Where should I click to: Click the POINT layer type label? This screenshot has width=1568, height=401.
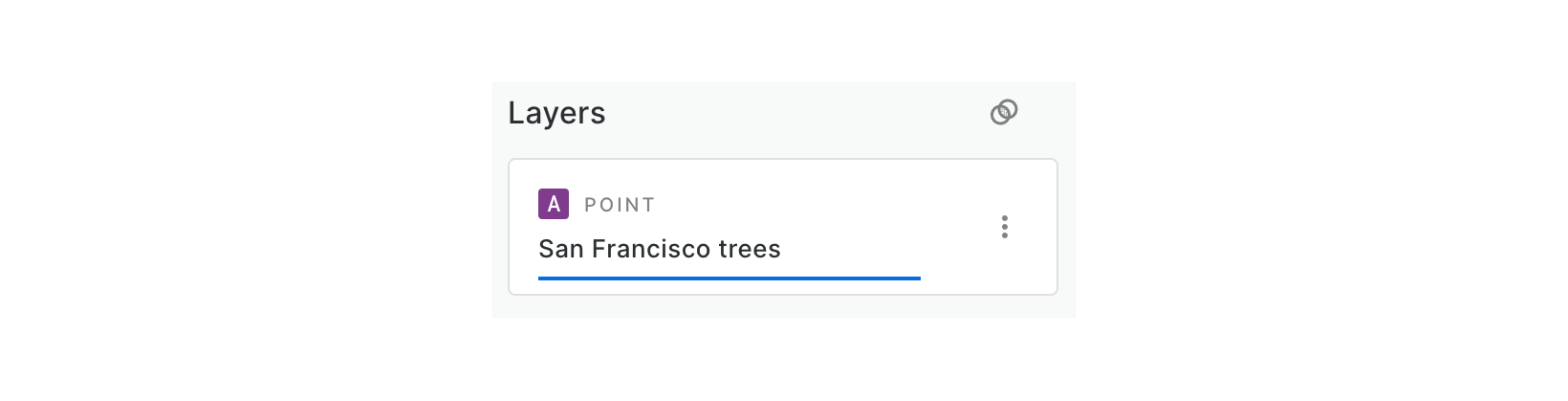tap(620, 205)
